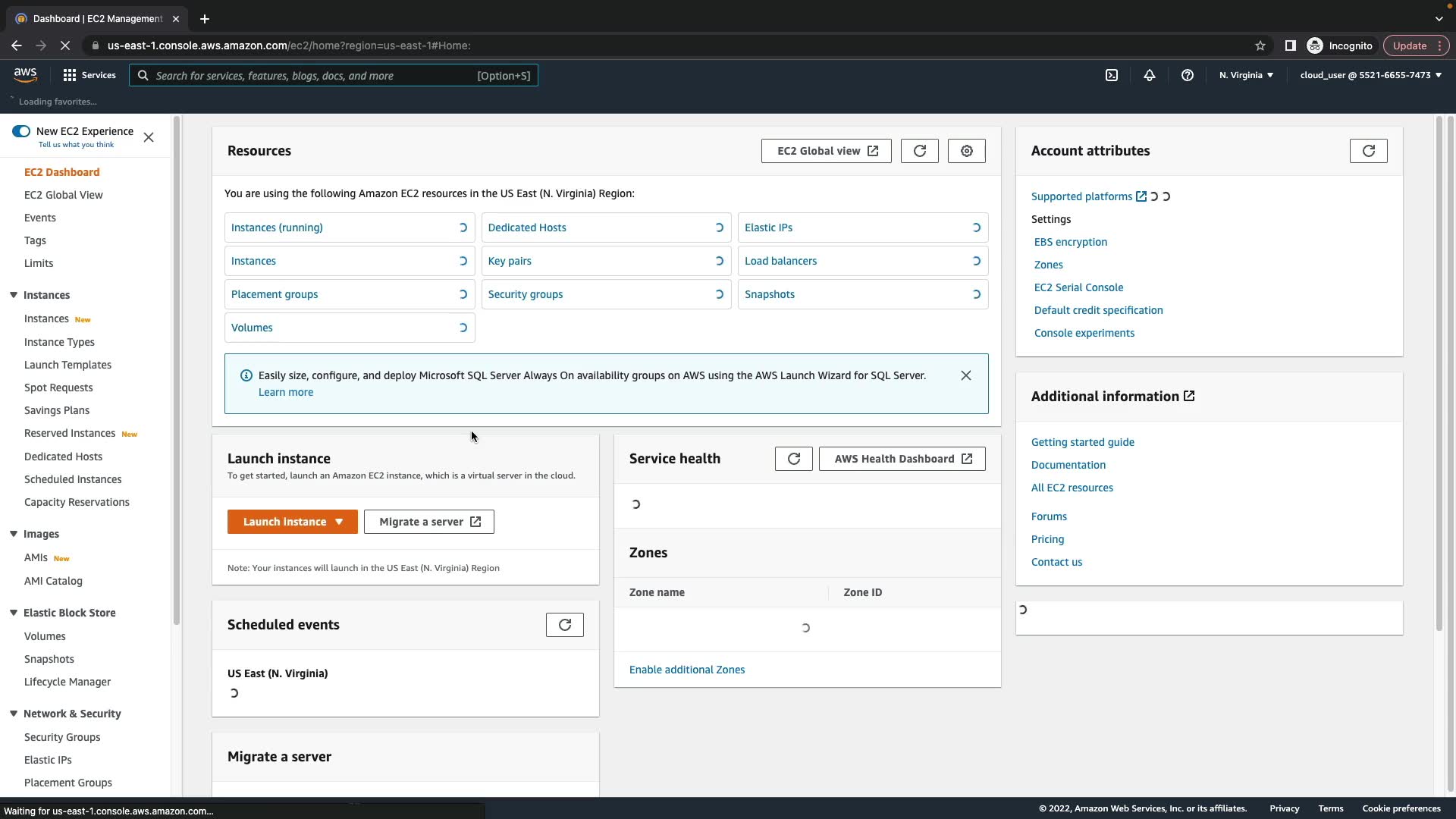Screen dimensions: 1456x819
Task: Refresh the Scheduled events panel
Action: 564,625
